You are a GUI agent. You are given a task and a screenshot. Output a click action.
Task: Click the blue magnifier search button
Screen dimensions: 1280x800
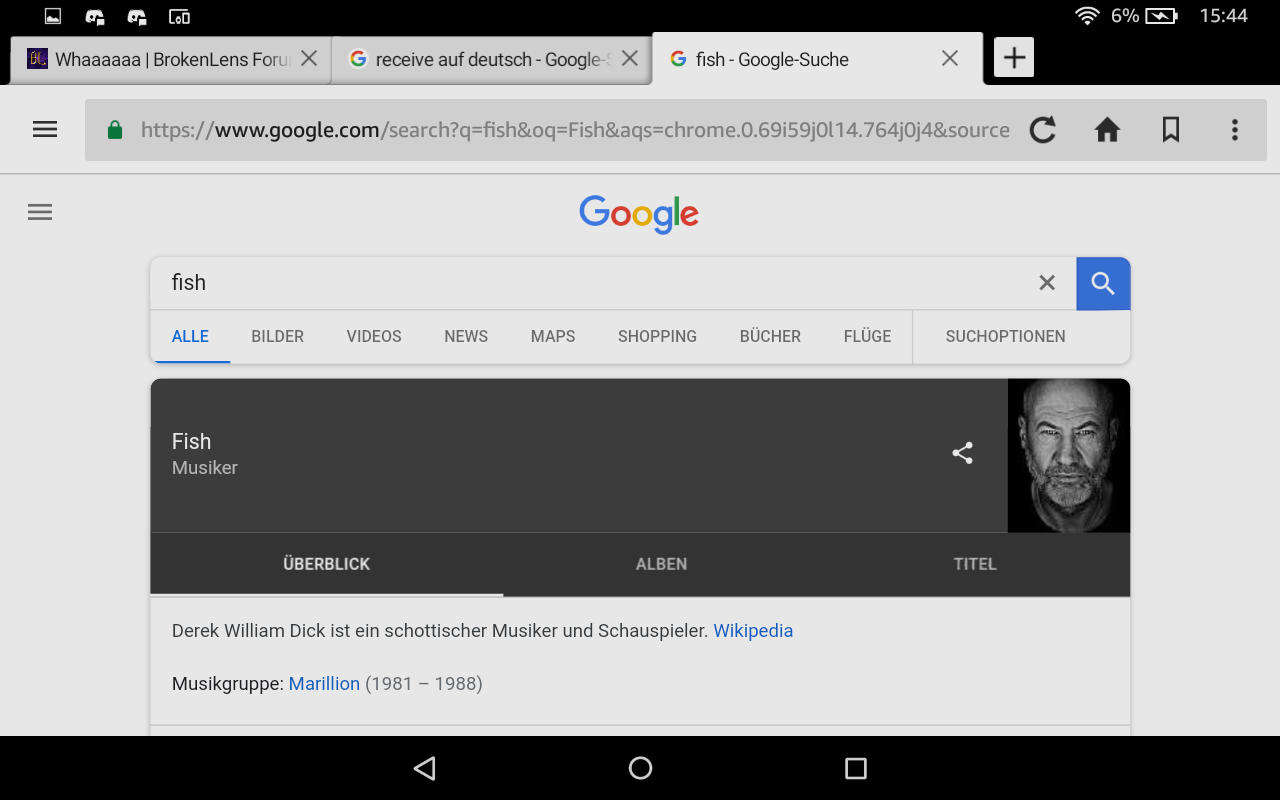1103,283
